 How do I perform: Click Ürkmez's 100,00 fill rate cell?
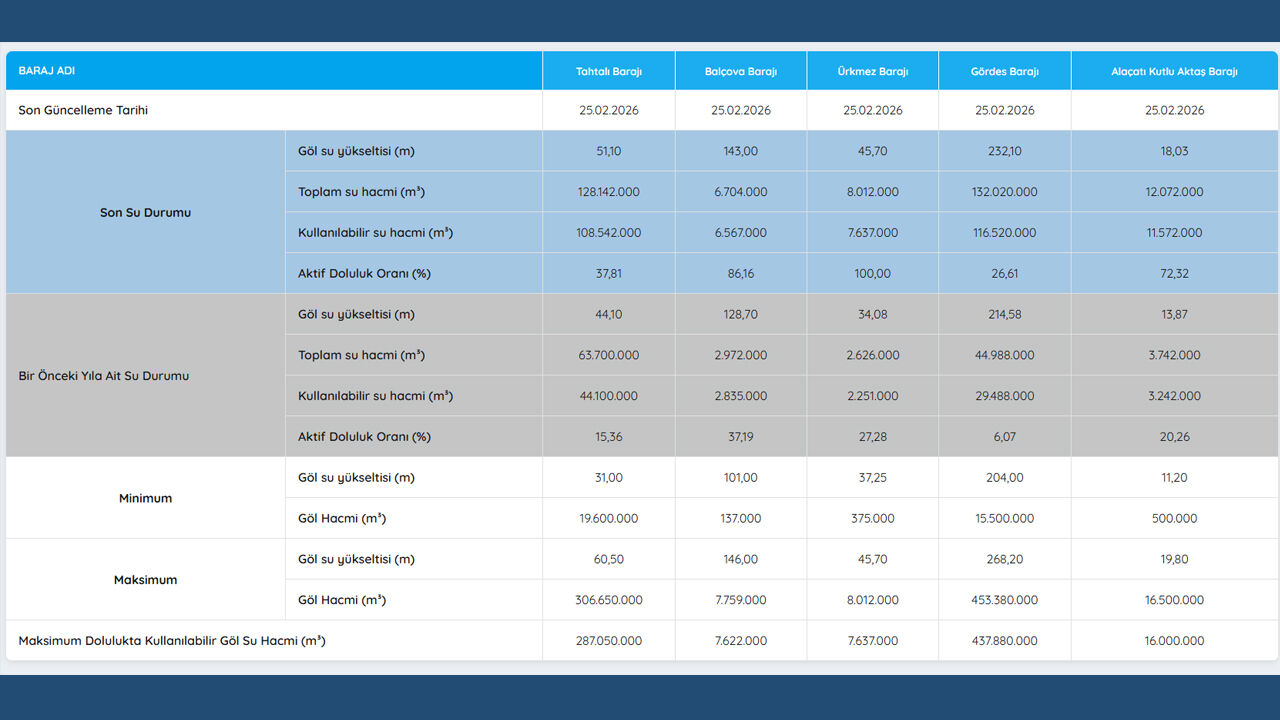[x=872, y=274]
